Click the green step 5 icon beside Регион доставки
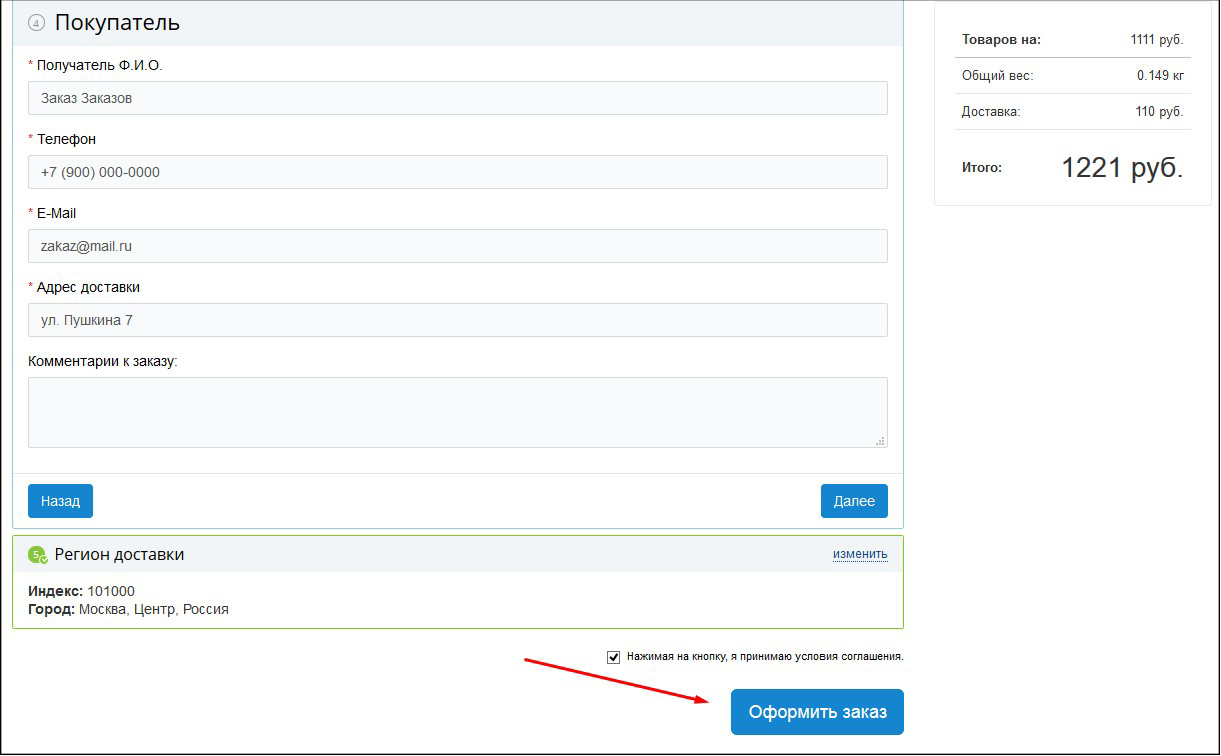Image resolution: width=1221 pixels, height=756 pixels. pyautogui.click(x=37, y=554)
